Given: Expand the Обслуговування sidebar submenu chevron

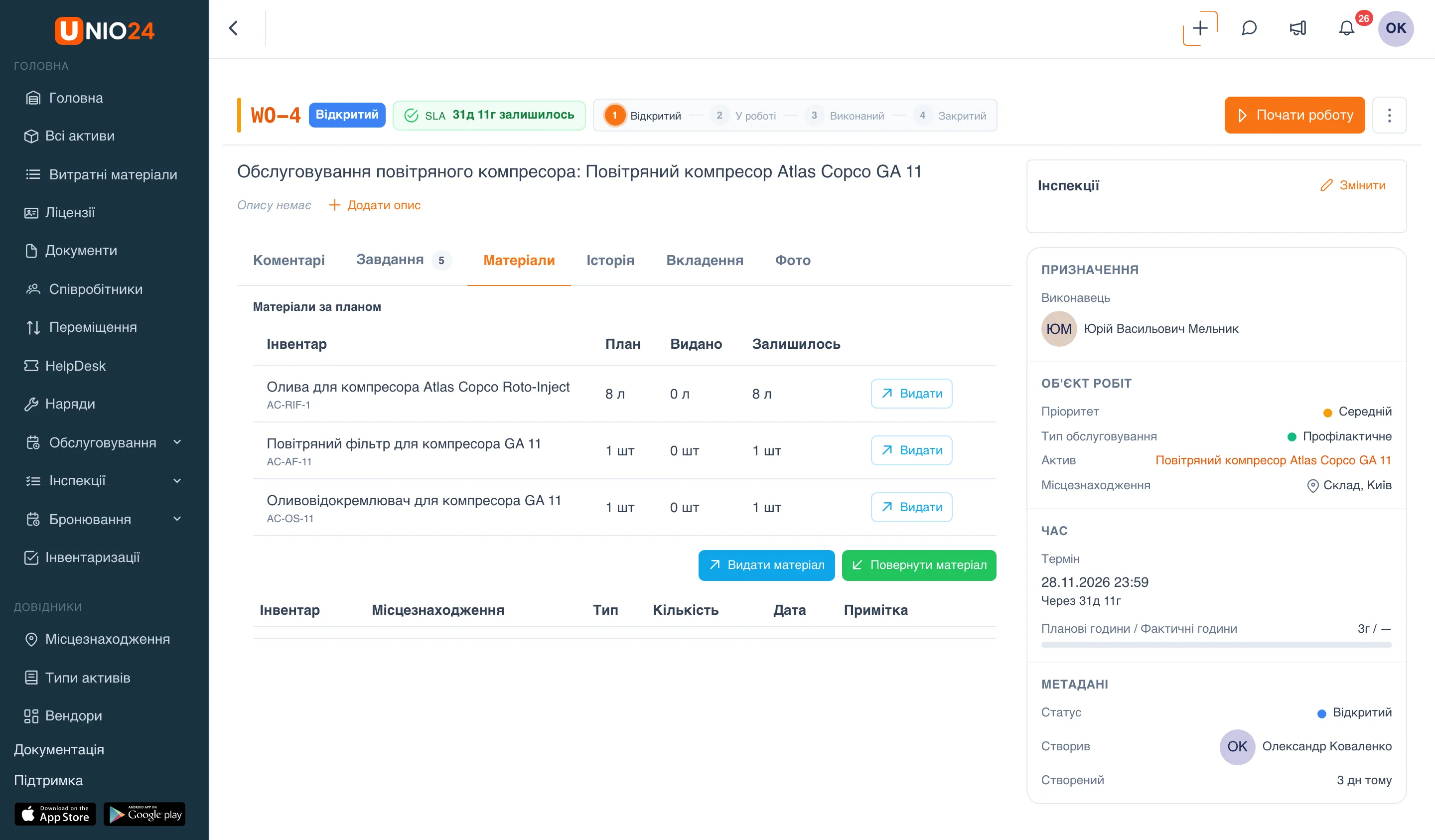Looking at the screenshot, I should pyautogui.click(x=177, y=442).
